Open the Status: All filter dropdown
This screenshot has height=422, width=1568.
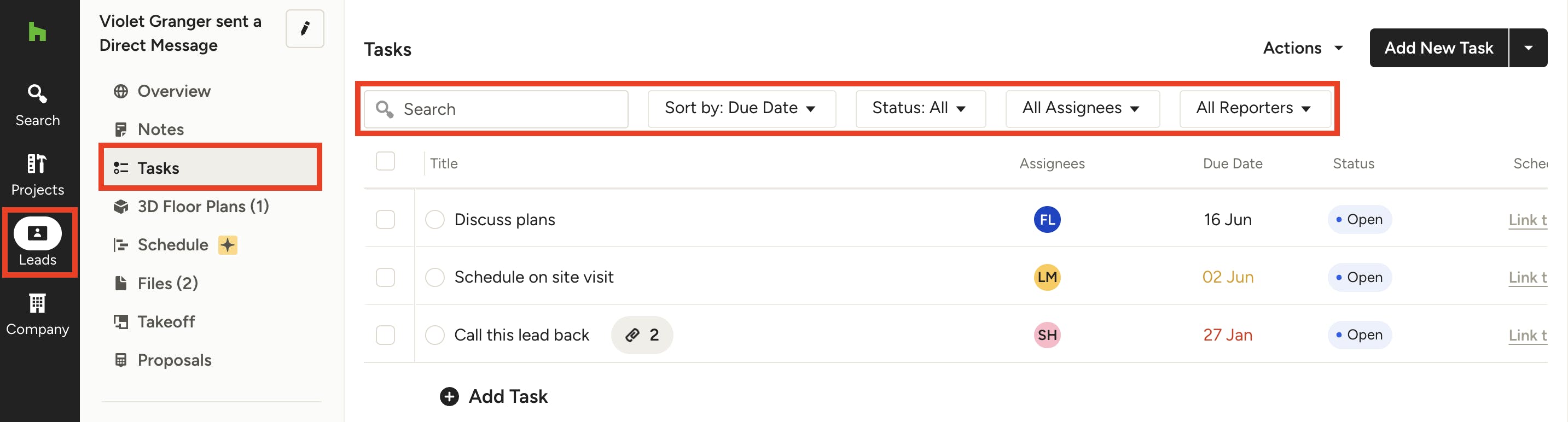point(920,108)
